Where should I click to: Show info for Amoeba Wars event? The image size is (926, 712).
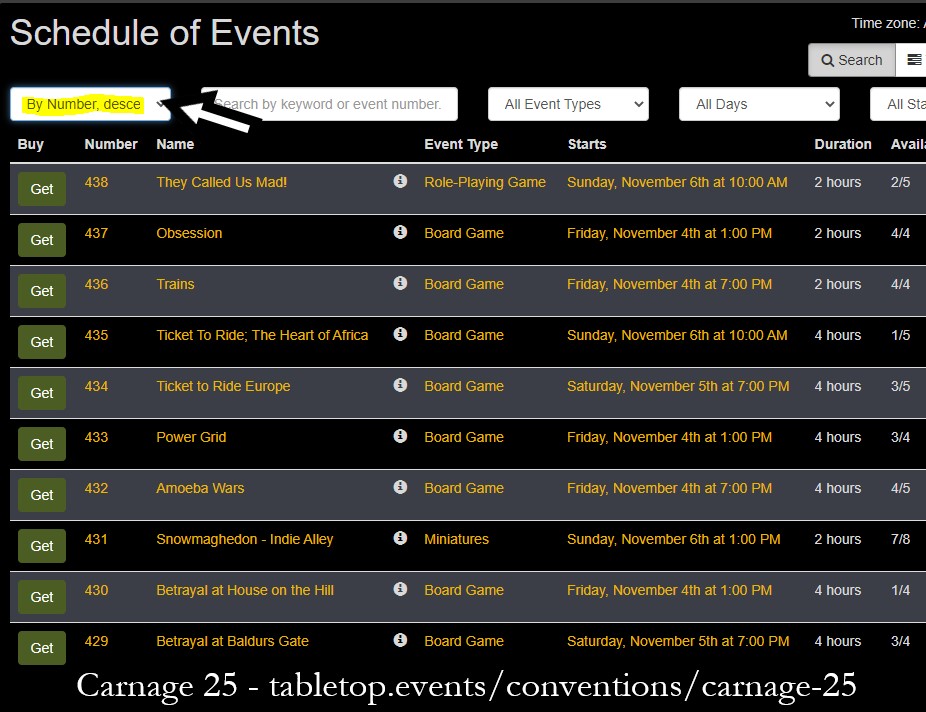pos(400,488)
